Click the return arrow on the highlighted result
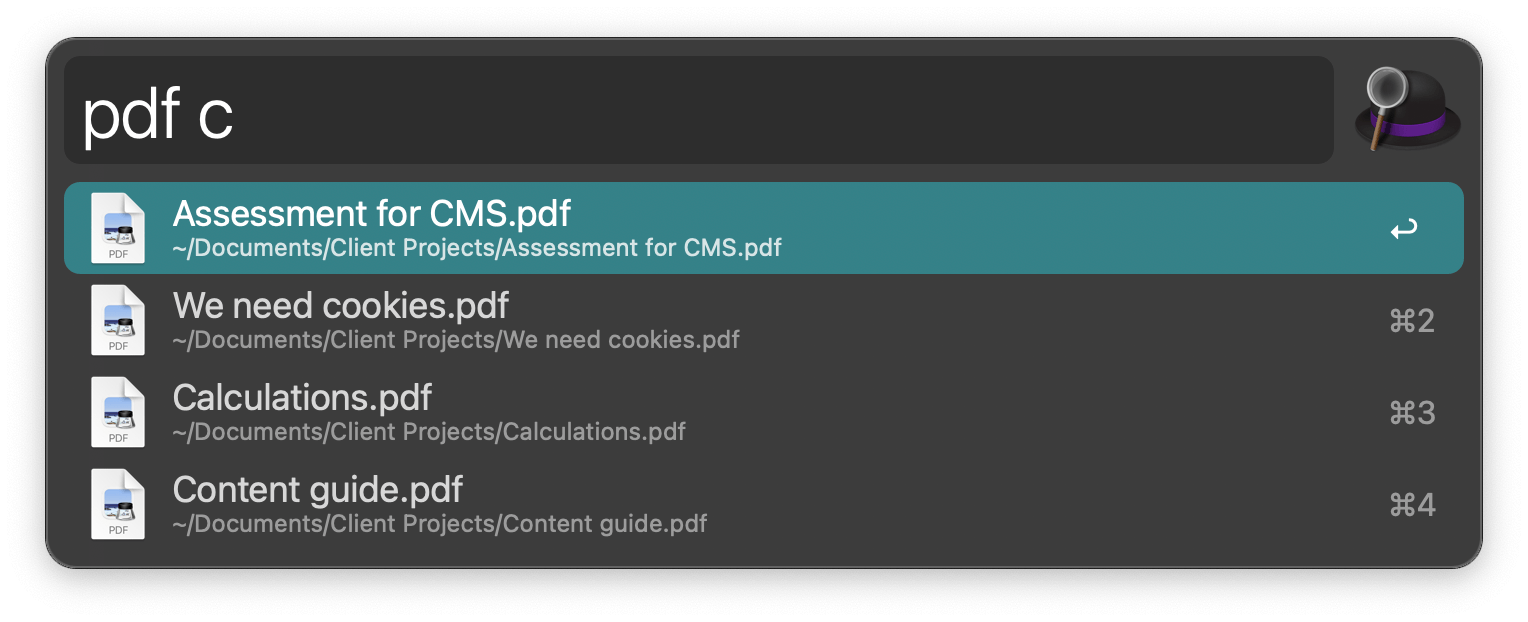The image size is (1528, 622). pos(1404,228)
